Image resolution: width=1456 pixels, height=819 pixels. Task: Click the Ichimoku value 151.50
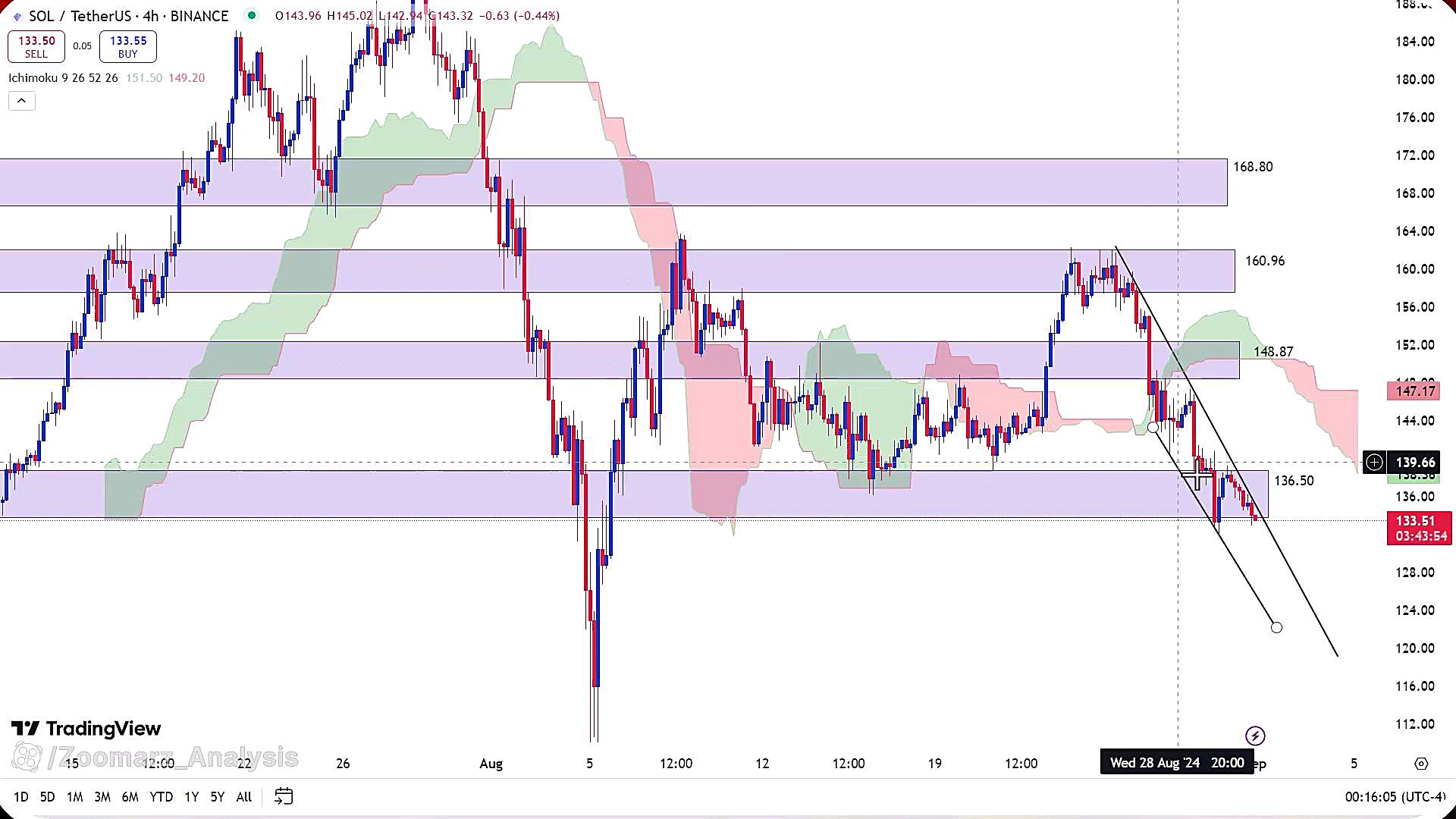point(144,78)
